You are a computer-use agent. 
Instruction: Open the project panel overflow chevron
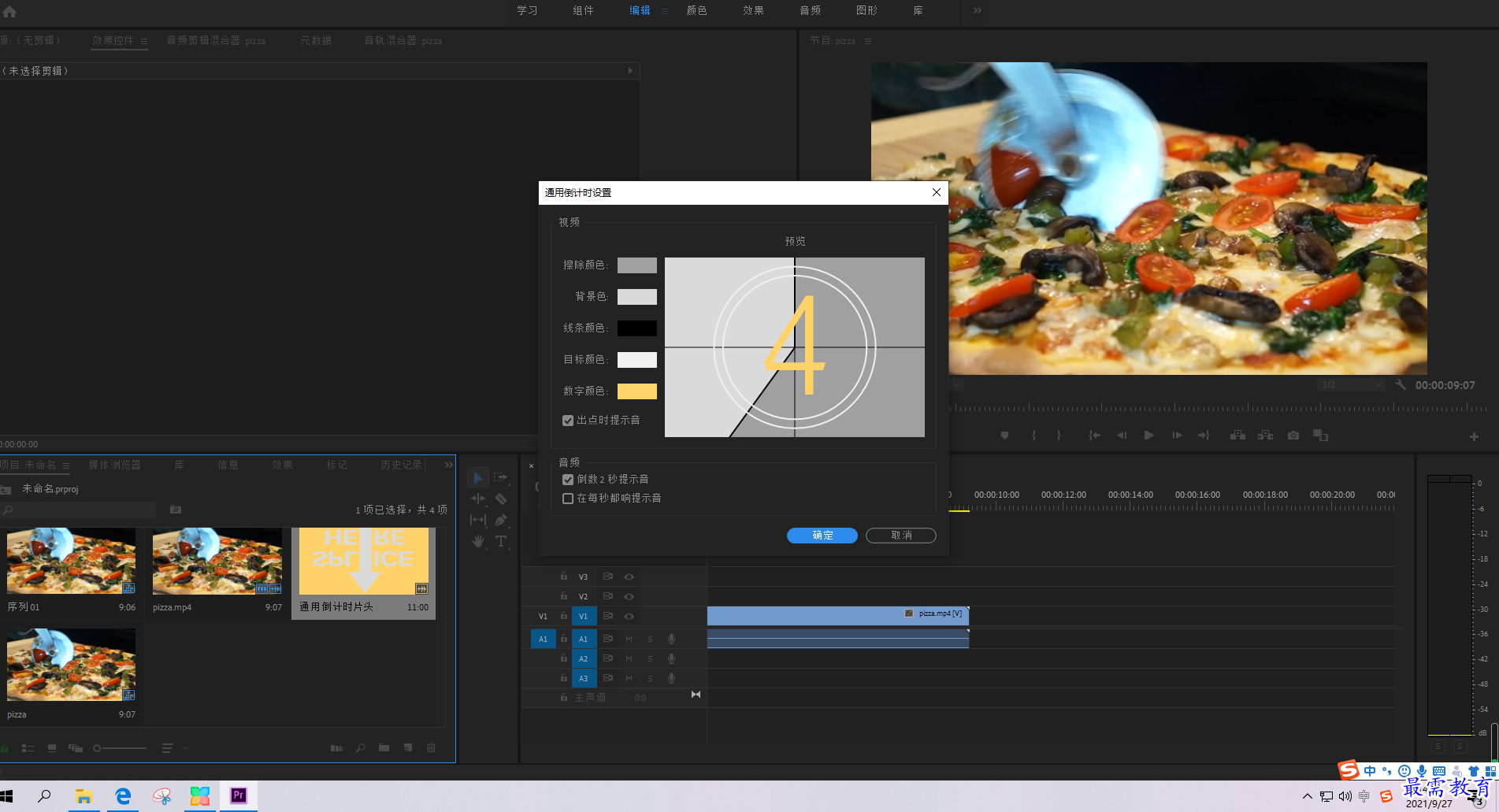448,465
